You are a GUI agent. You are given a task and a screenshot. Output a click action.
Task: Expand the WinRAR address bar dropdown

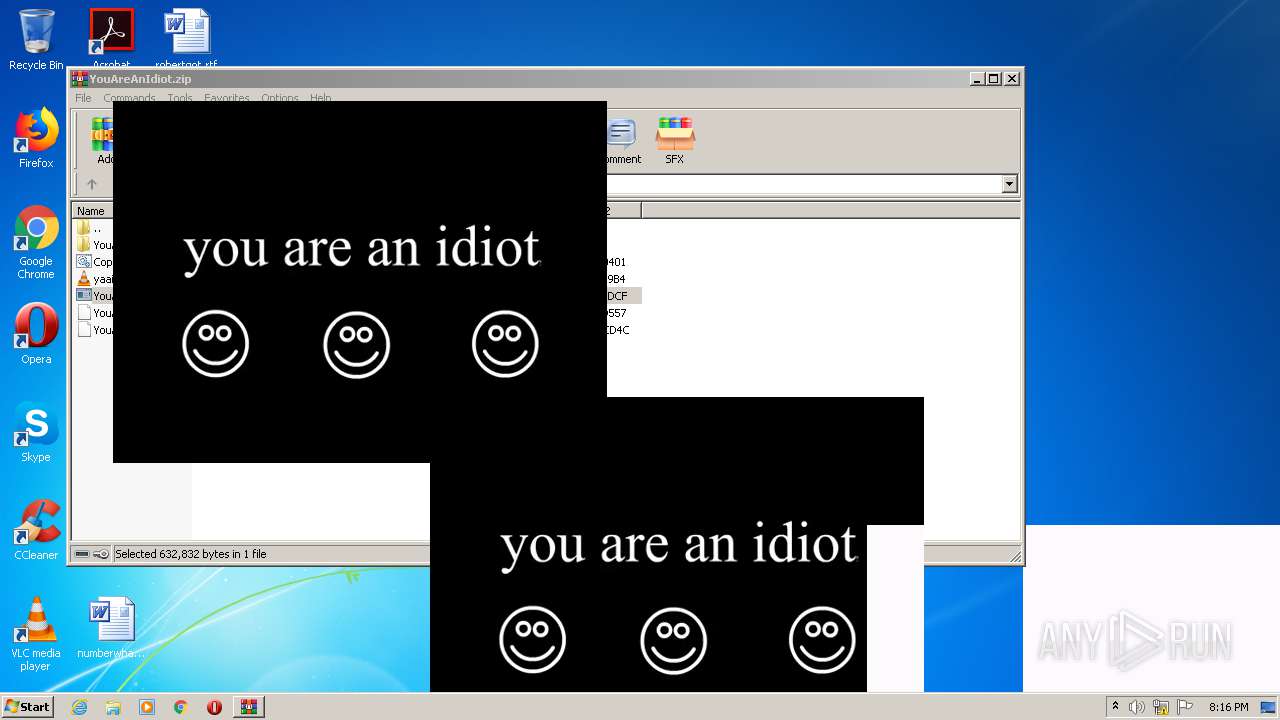[1009, 184]
